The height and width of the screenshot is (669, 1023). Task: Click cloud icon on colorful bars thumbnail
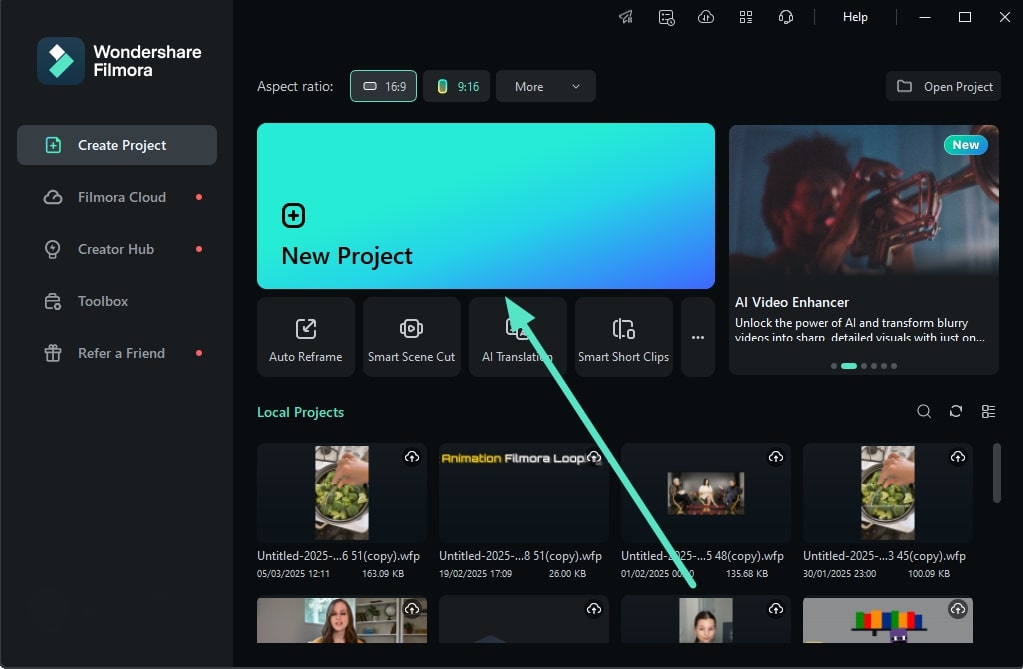click(x=958, y=609)
